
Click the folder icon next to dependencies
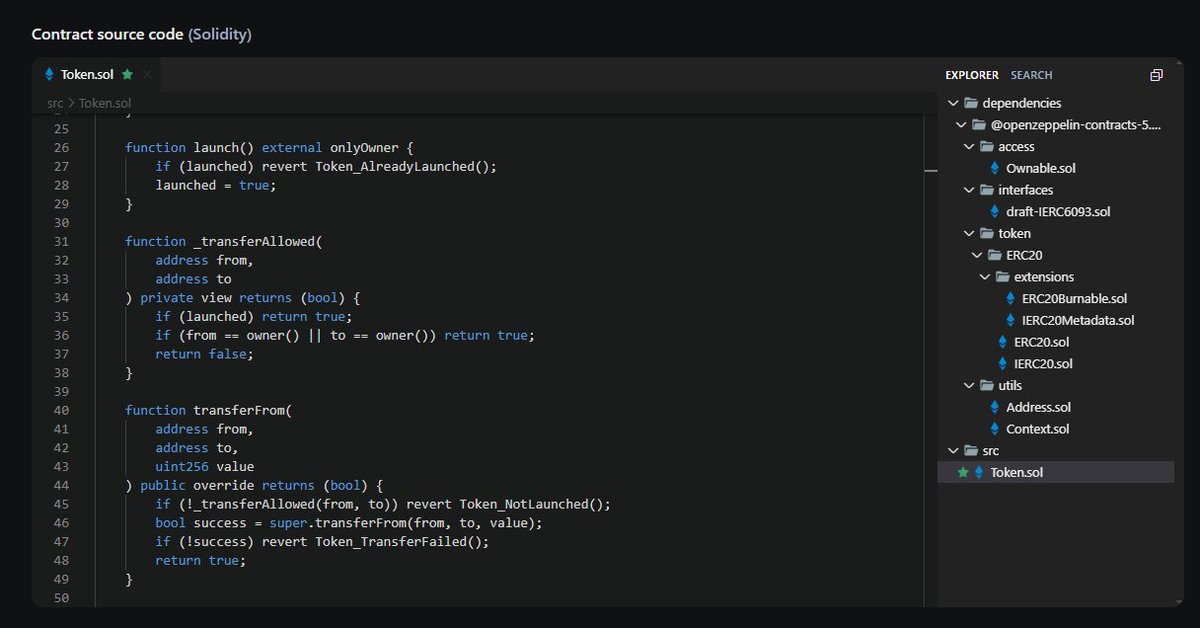tap(970, 103)
